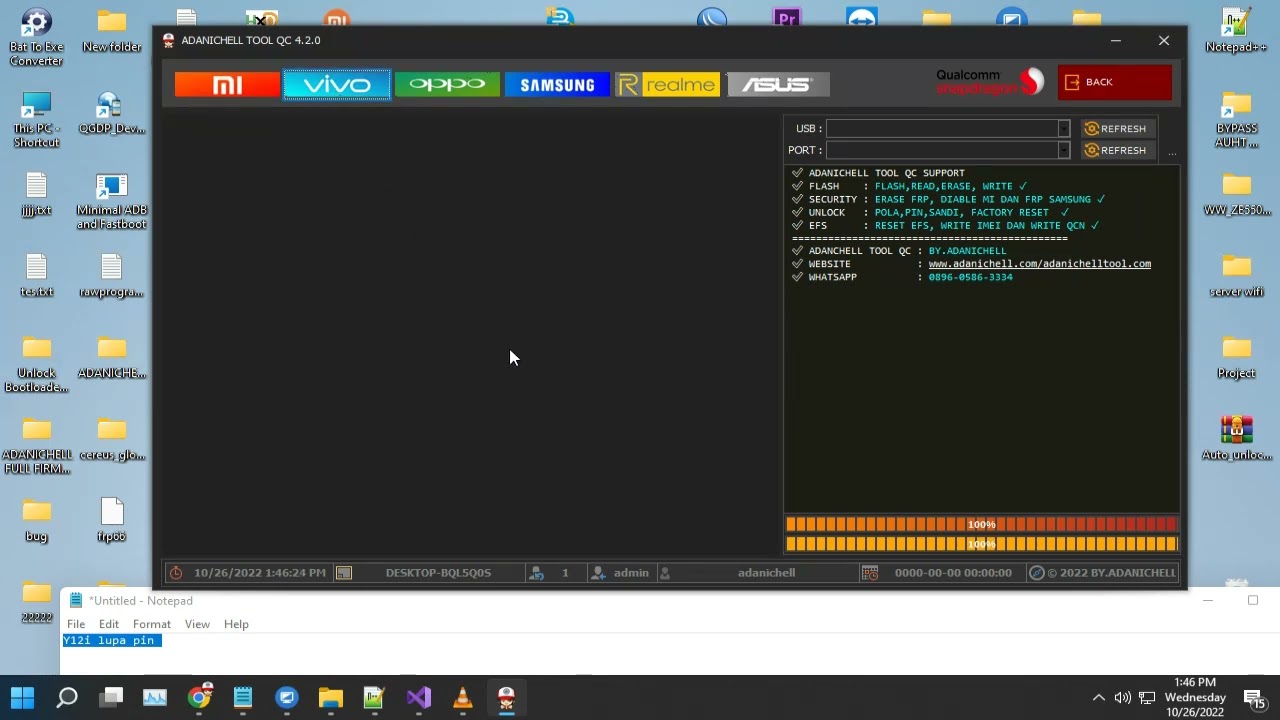Select Bat To Exe Converter desktop icon

(36, 38)
